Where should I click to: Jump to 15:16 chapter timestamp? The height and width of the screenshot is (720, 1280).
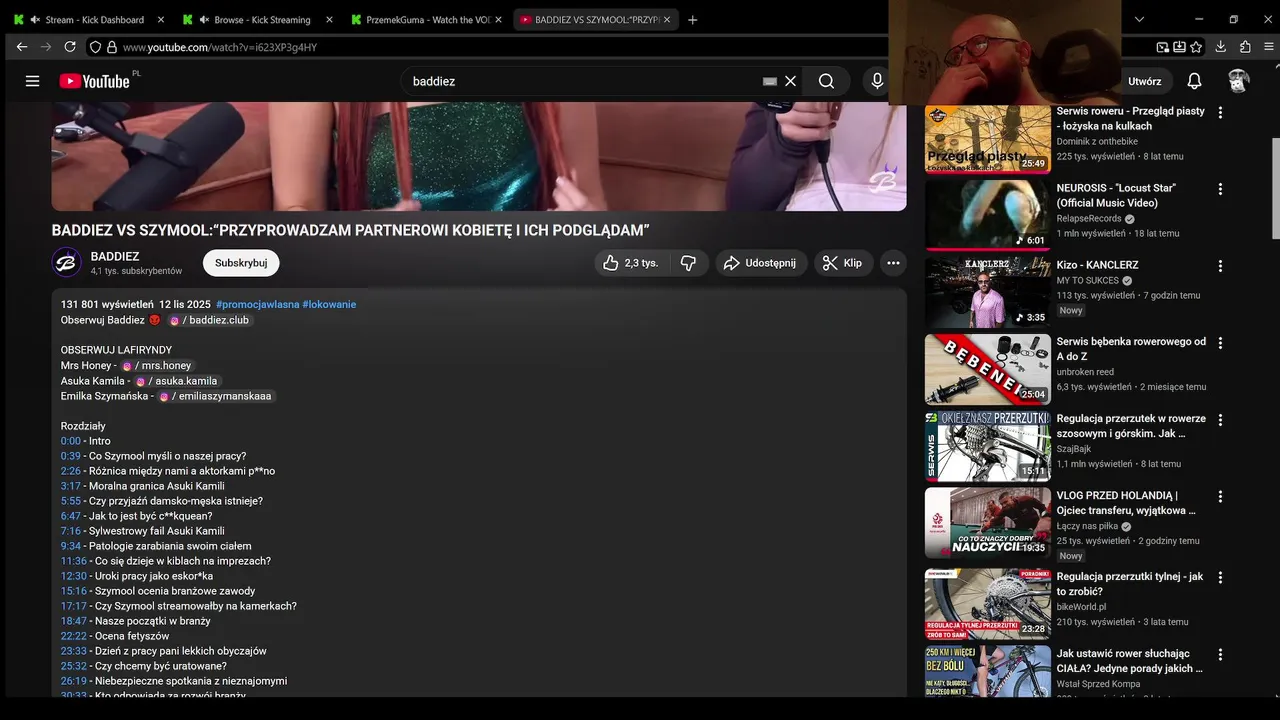[x=74, y=591]
